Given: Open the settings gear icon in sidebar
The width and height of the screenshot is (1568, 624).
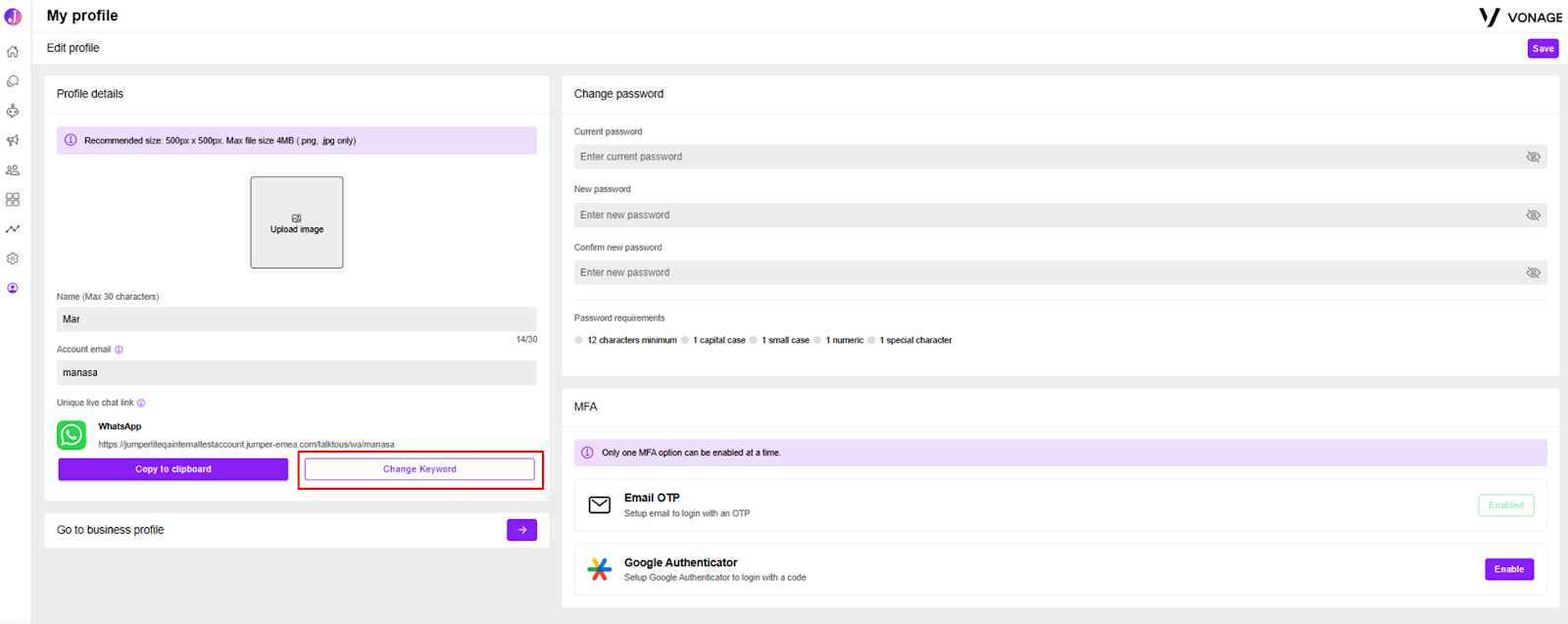Looking at the screenshot, I should pos(13,259).
